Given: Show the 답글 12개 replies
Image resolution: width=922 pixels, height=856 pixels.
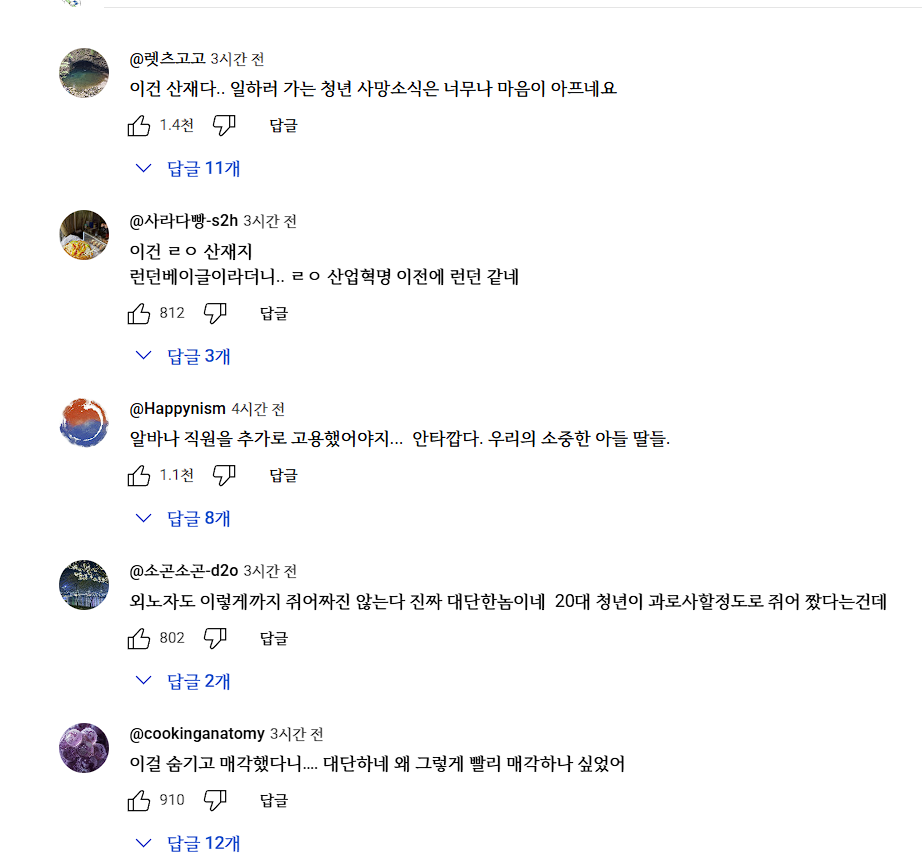Looking at the screenshot, I should pyautogui.click(x=189, y=843).
